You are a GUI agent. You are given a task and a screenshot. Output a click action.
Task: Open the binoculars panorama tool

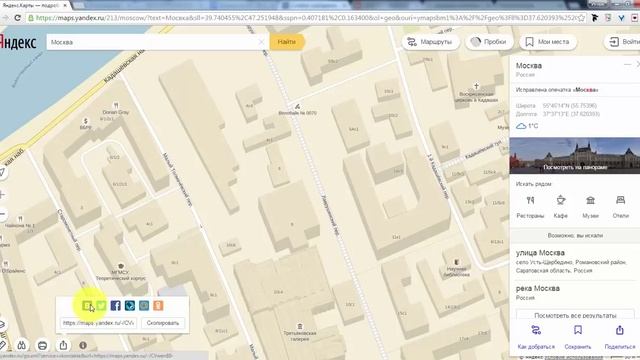click(x=22, y=345)
